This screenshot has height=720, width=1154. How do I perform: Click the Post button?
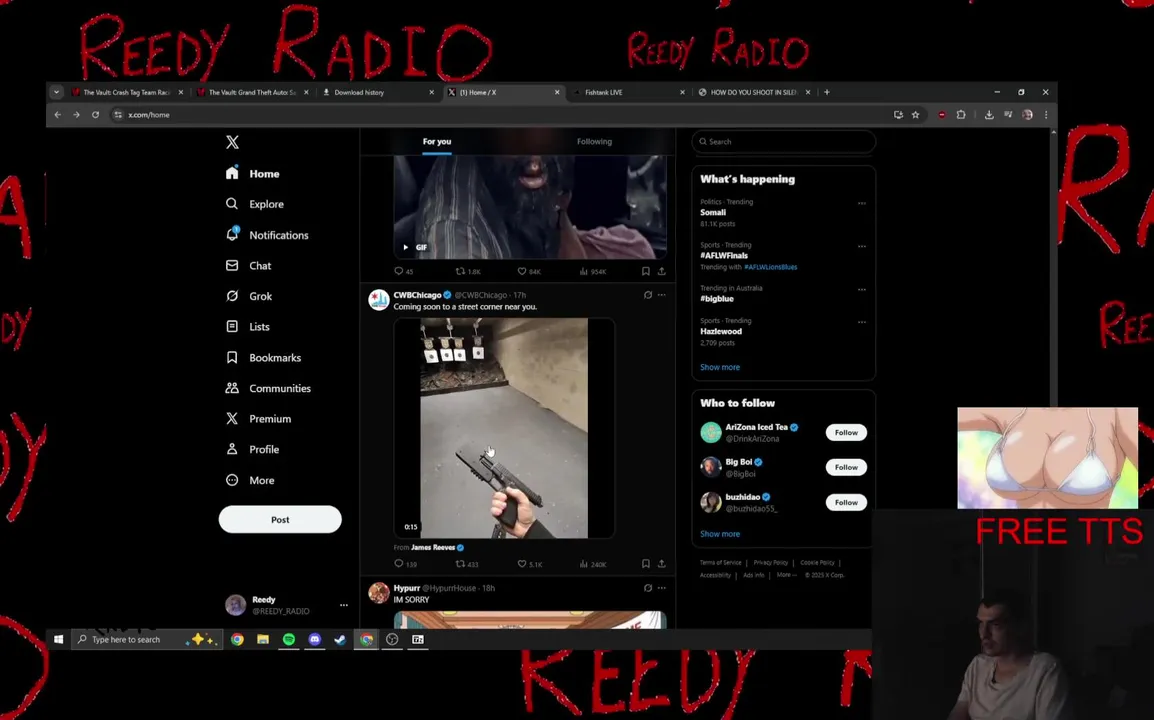click(280, 519)
